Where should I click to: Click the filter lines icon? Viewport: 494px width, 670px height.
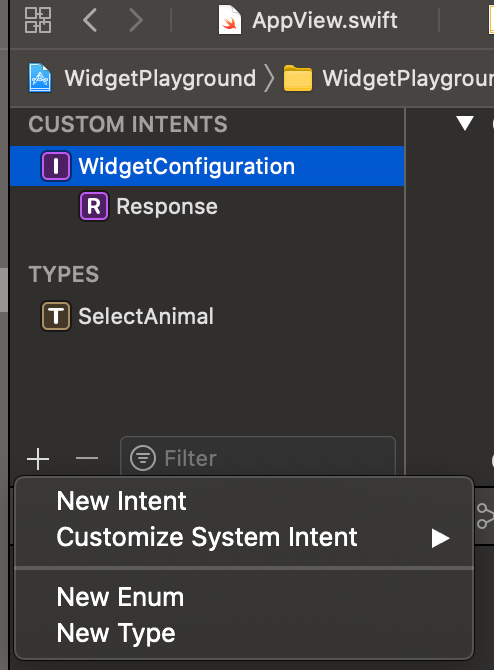tap(143, 458)
